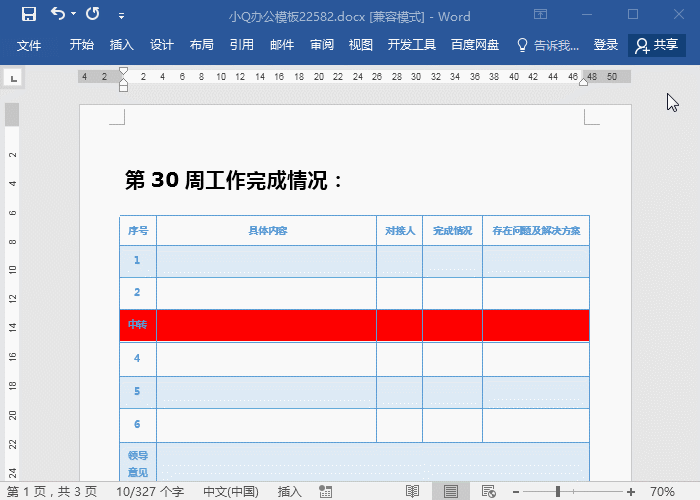
Task: Switch to Print Layout view
Action: [450, 492]
